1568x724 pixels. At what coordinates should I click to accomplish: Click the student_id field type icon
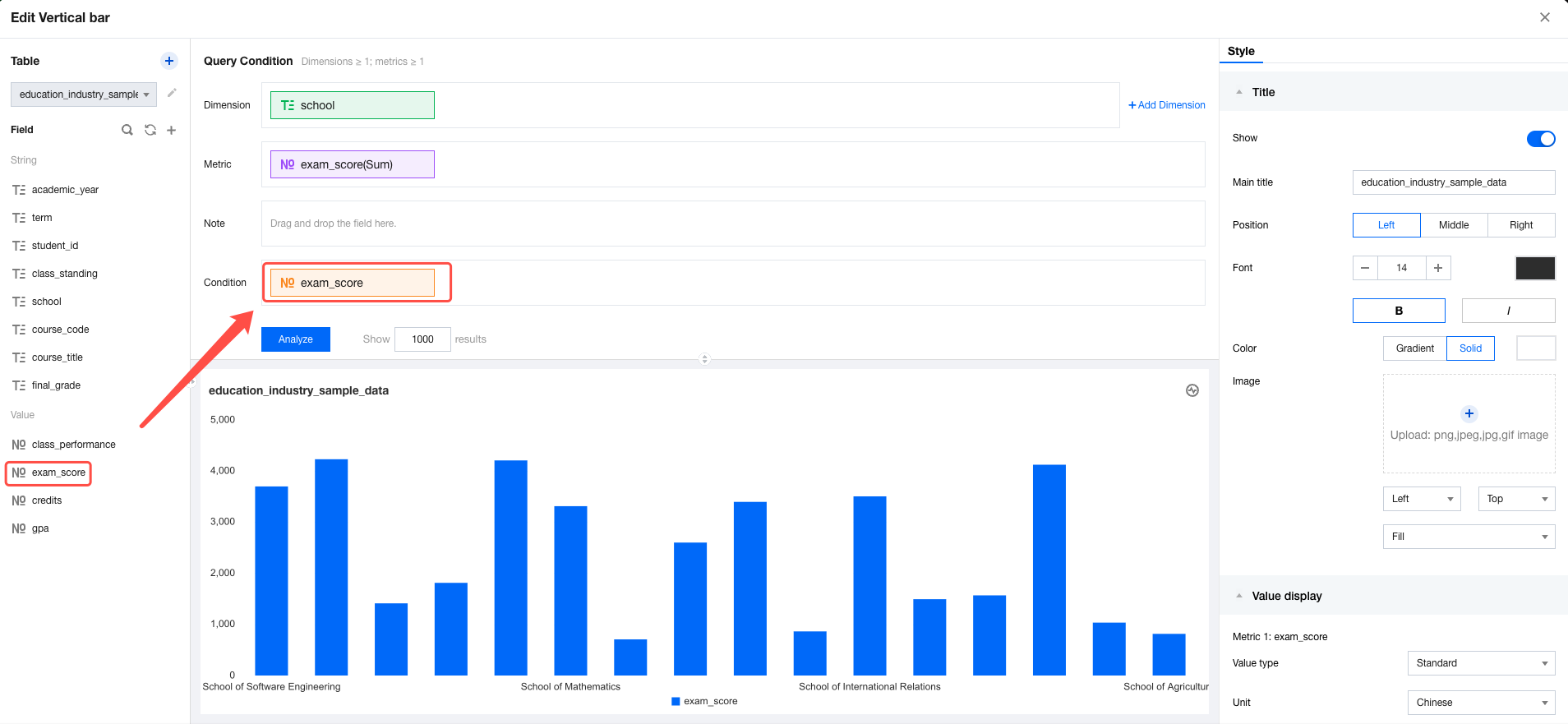point(19,246)
